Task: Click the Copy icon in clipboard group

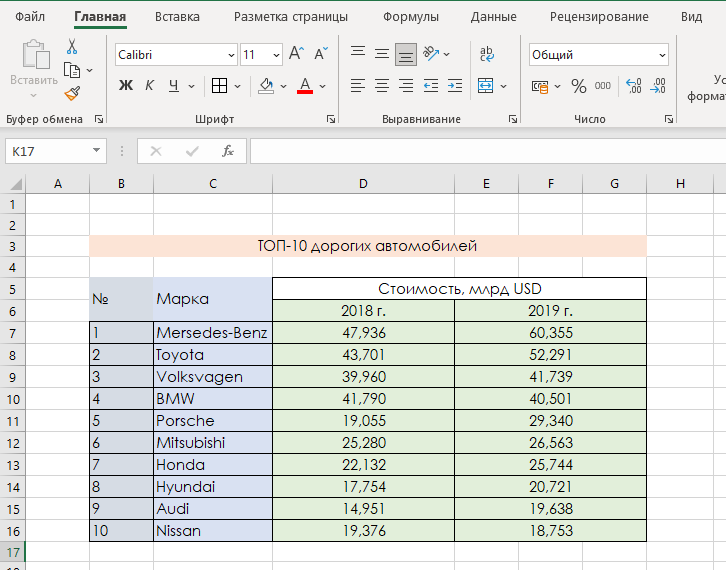Action: click(x=72, y=70)
